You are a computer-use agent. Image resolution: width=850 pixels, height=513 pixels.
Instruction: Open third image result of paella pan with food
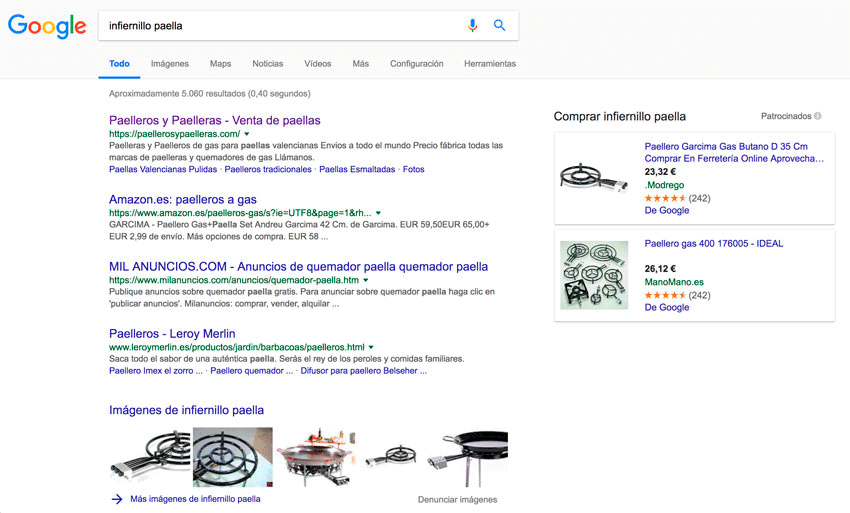[315, 457]
